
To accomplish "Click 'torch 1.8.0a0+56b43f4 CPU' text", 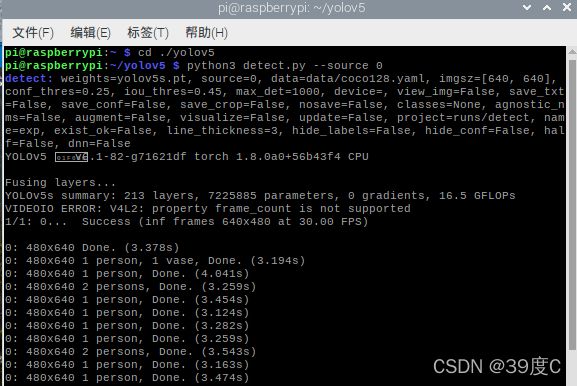I will [x=281, y=156].
